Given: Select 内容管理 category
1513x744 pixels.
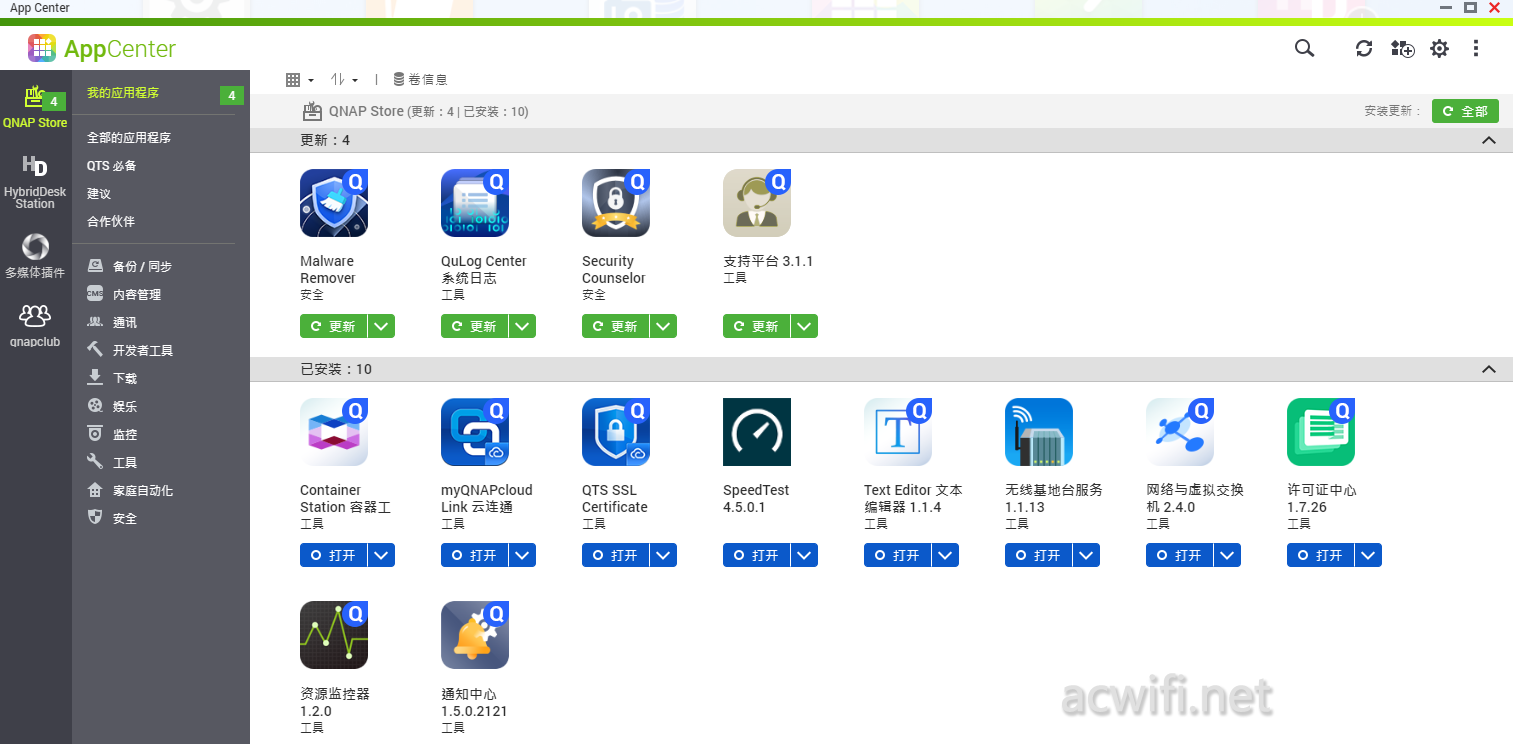Looking at the screenshot, I should coord(124,295).
